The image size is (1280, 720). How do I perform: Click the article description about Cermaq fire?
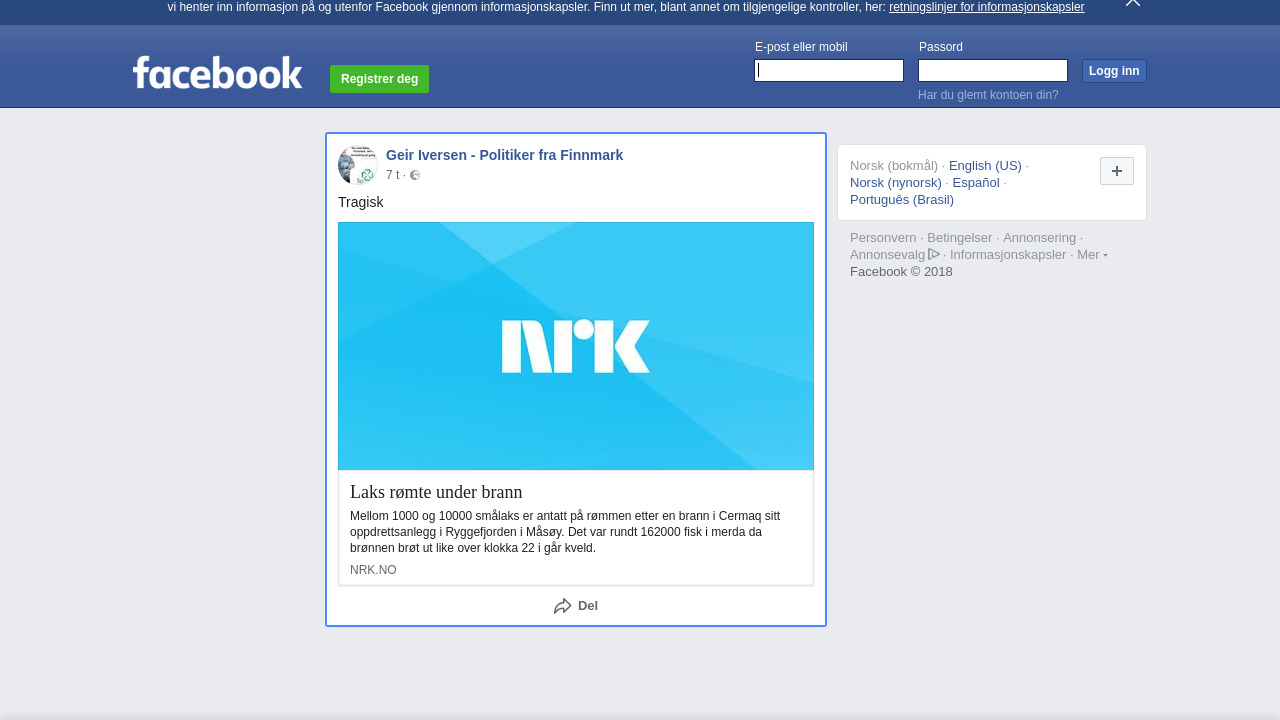565,532
